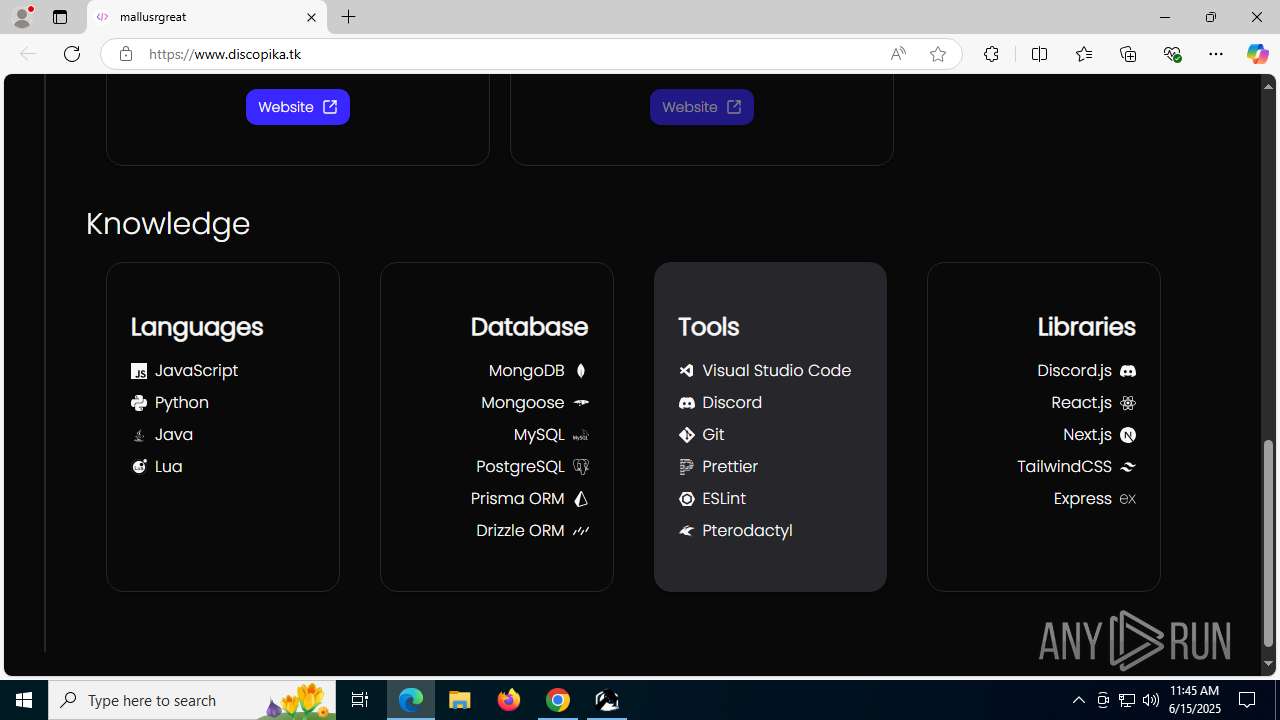Open the Copilot sidebar
Screen dimensions: 1280x720
tap(1257, 54)
